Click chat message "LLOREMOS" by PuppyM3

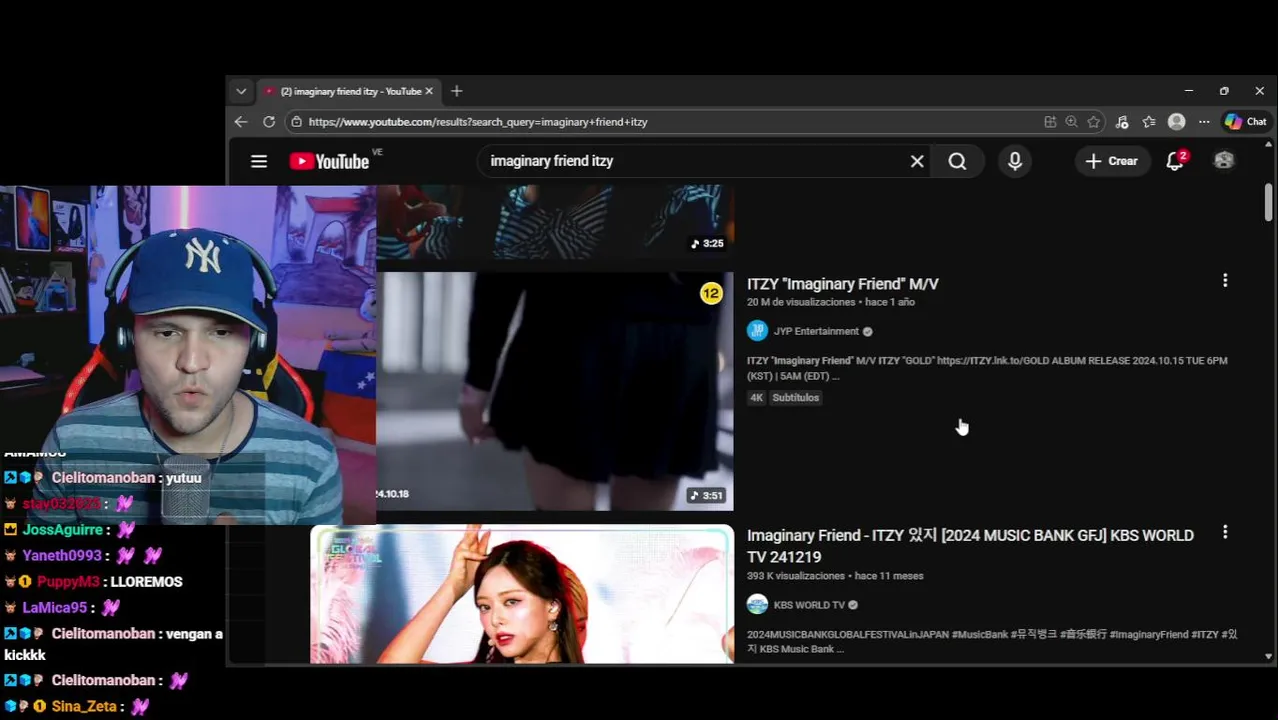coord(146,582)
